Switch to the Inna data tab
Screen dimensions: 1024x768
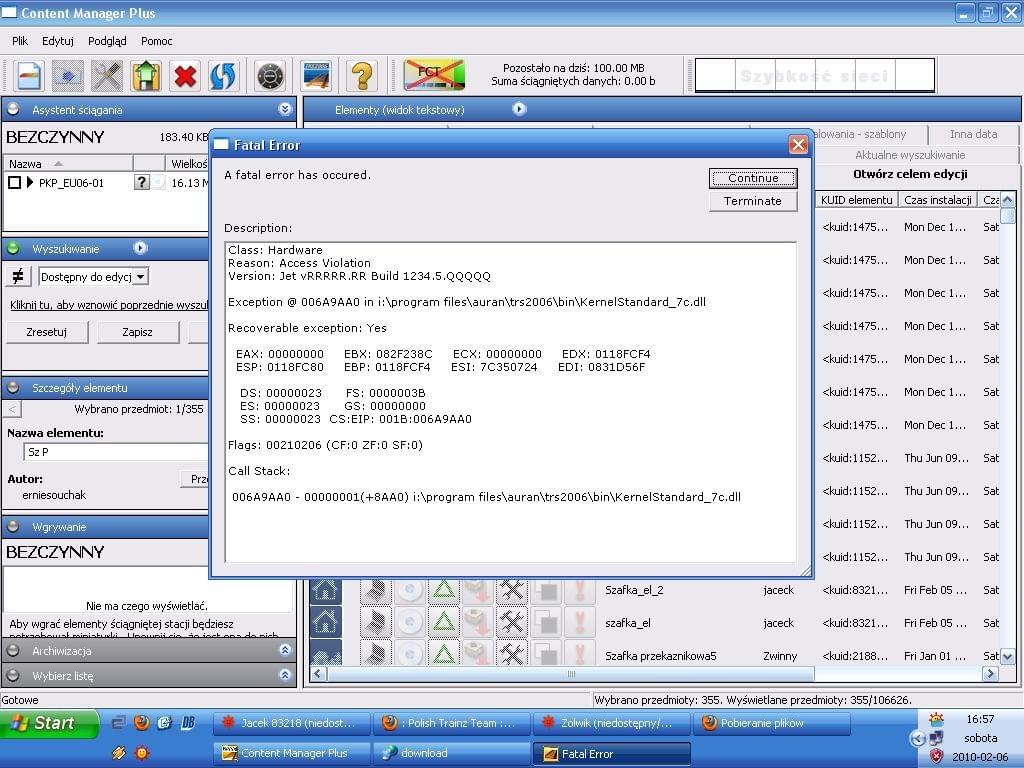(973, 134)
